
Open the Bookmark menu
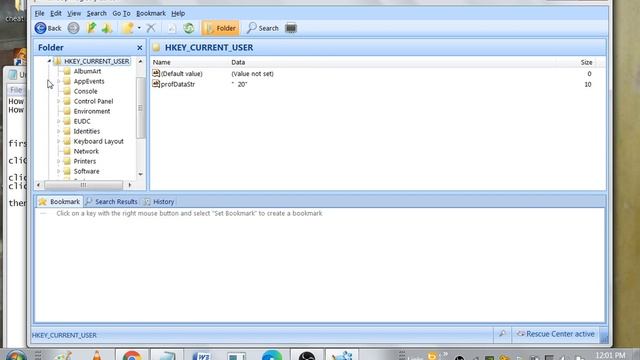coord(151,13)
